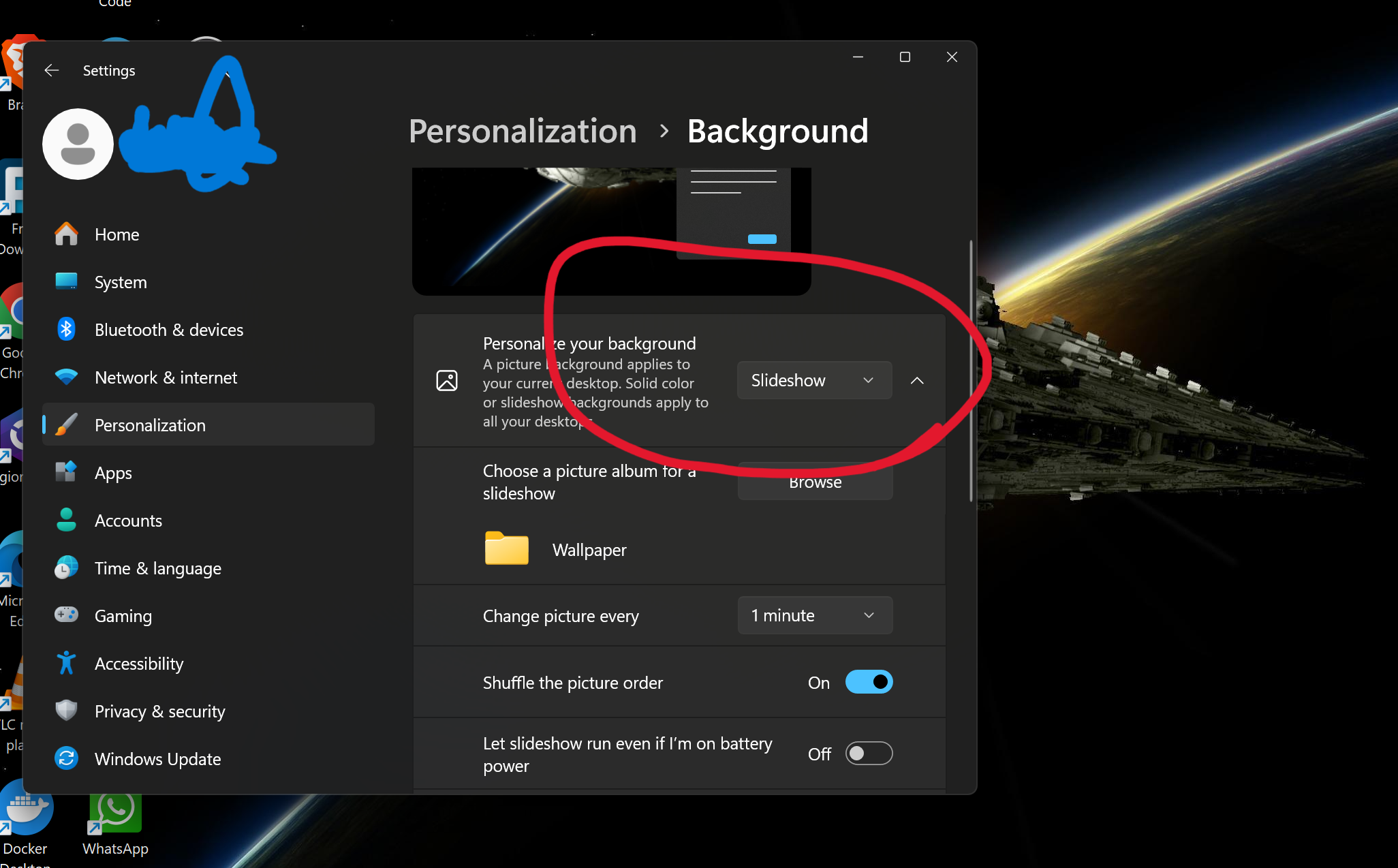Image resolution: width=1398 pixels, height=868 pixels.
Task: Click the Accounts person icon
Action: [x=66, y=521]
